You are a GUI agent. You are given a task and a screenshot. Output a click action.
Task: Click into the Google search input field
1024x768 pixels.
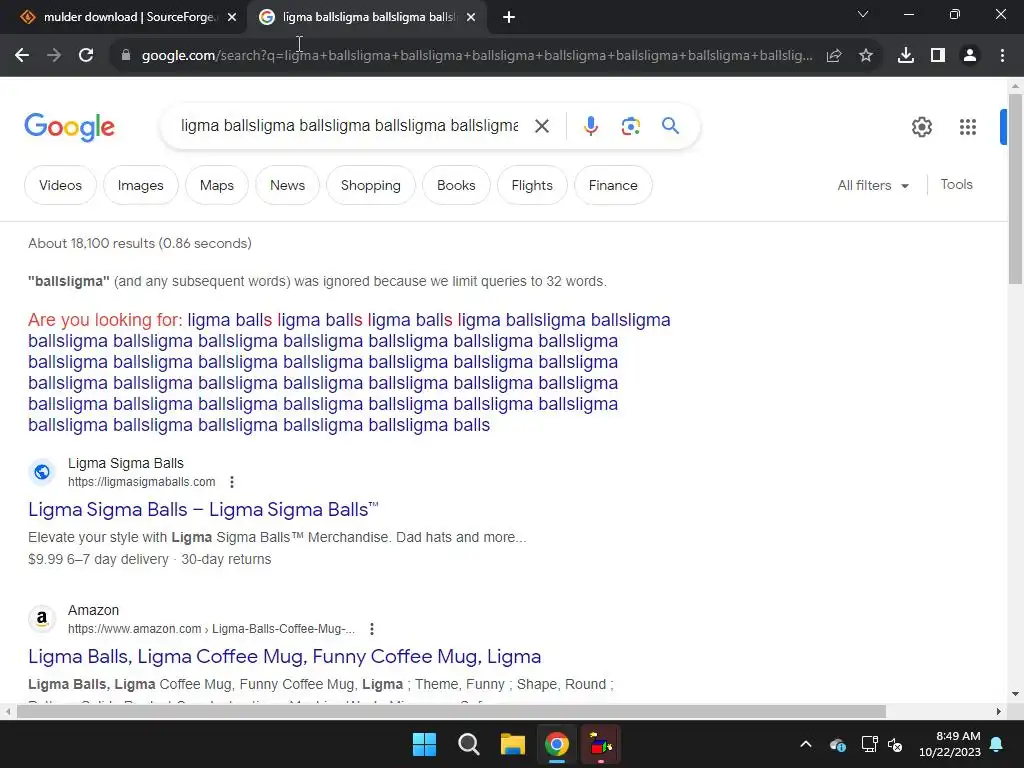(349, 125)
